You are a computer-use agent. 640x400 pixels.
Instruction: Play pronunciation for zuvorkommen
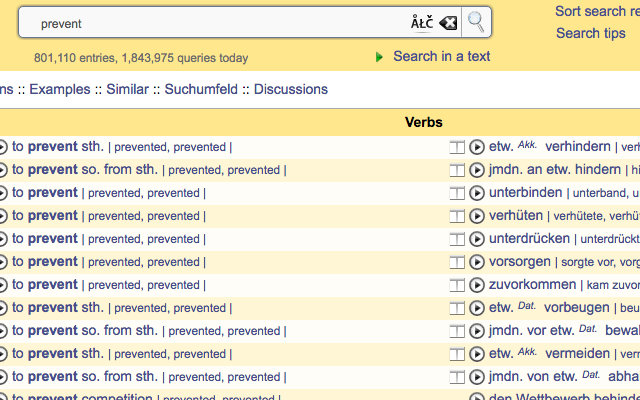(476, 285)
